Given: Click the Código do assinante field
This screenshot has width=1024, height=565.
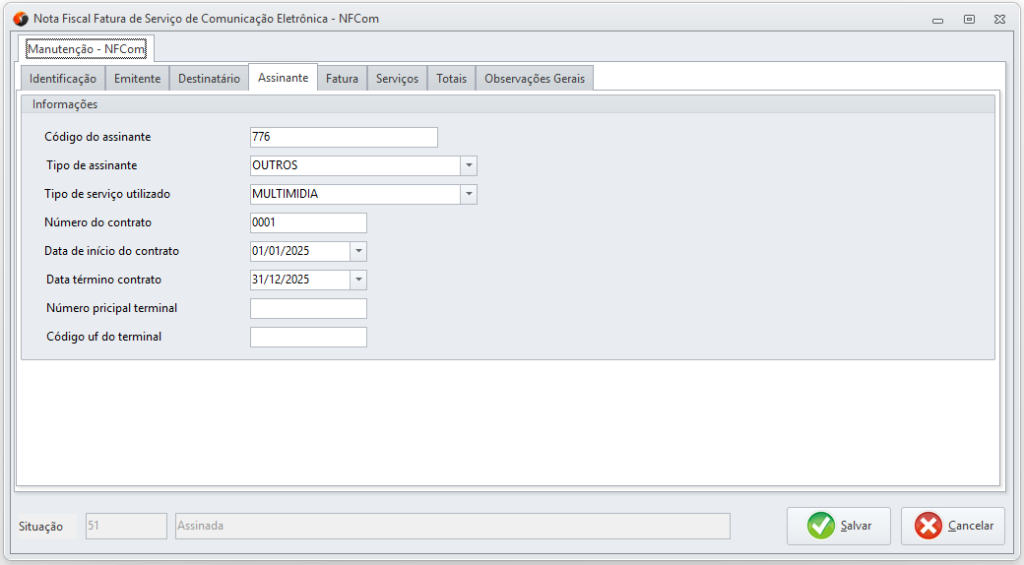Looking at the screenshot, I should point(343,138).
